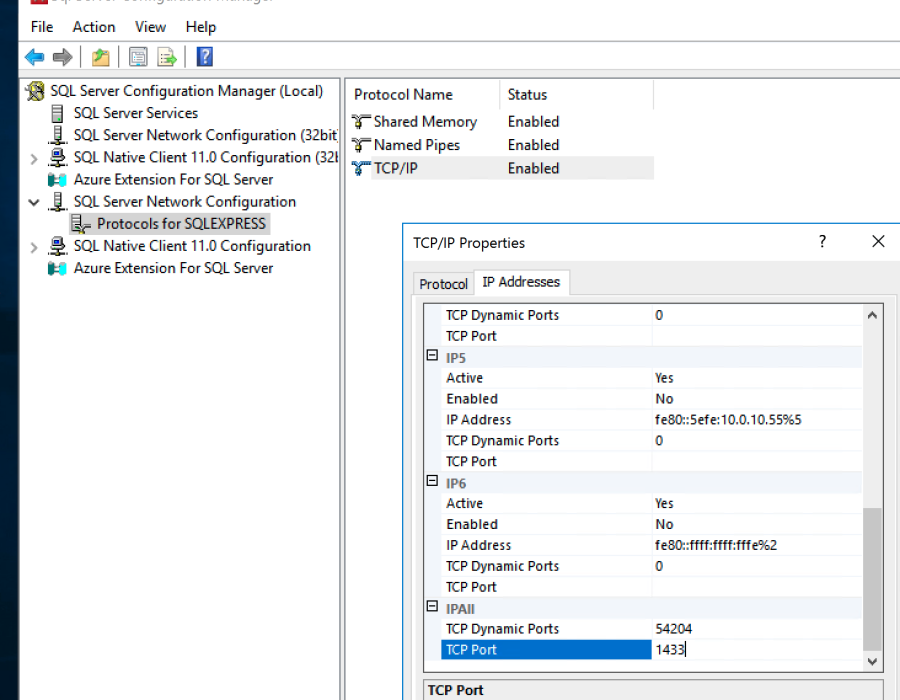This screenshot has height=700, width=900.
Task: Expand SQL Native Client 11.0 Configuration (32bit) node
Action: pos(34,159)
